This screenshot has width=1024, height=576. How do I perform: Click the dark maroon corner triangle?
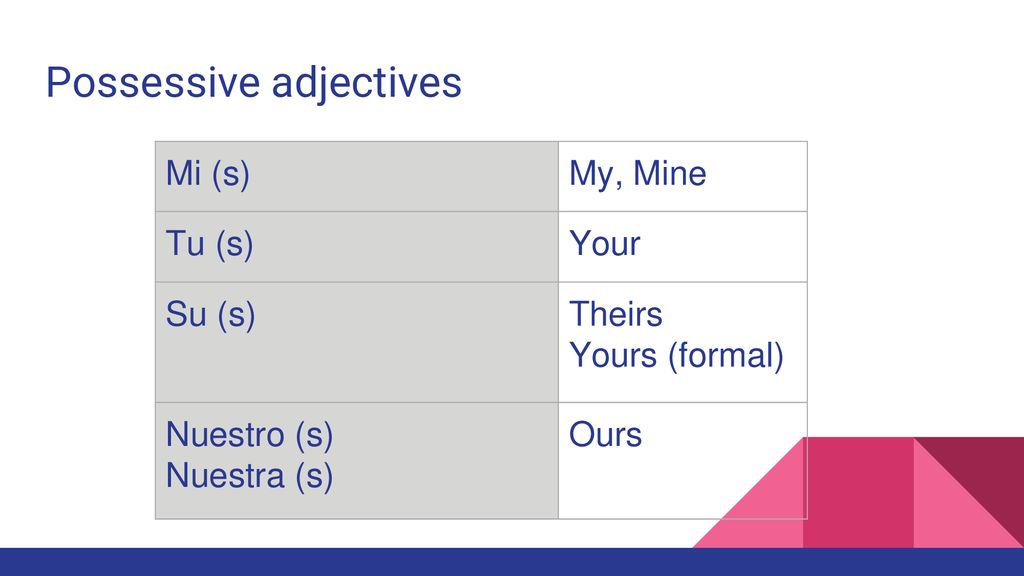986,473
